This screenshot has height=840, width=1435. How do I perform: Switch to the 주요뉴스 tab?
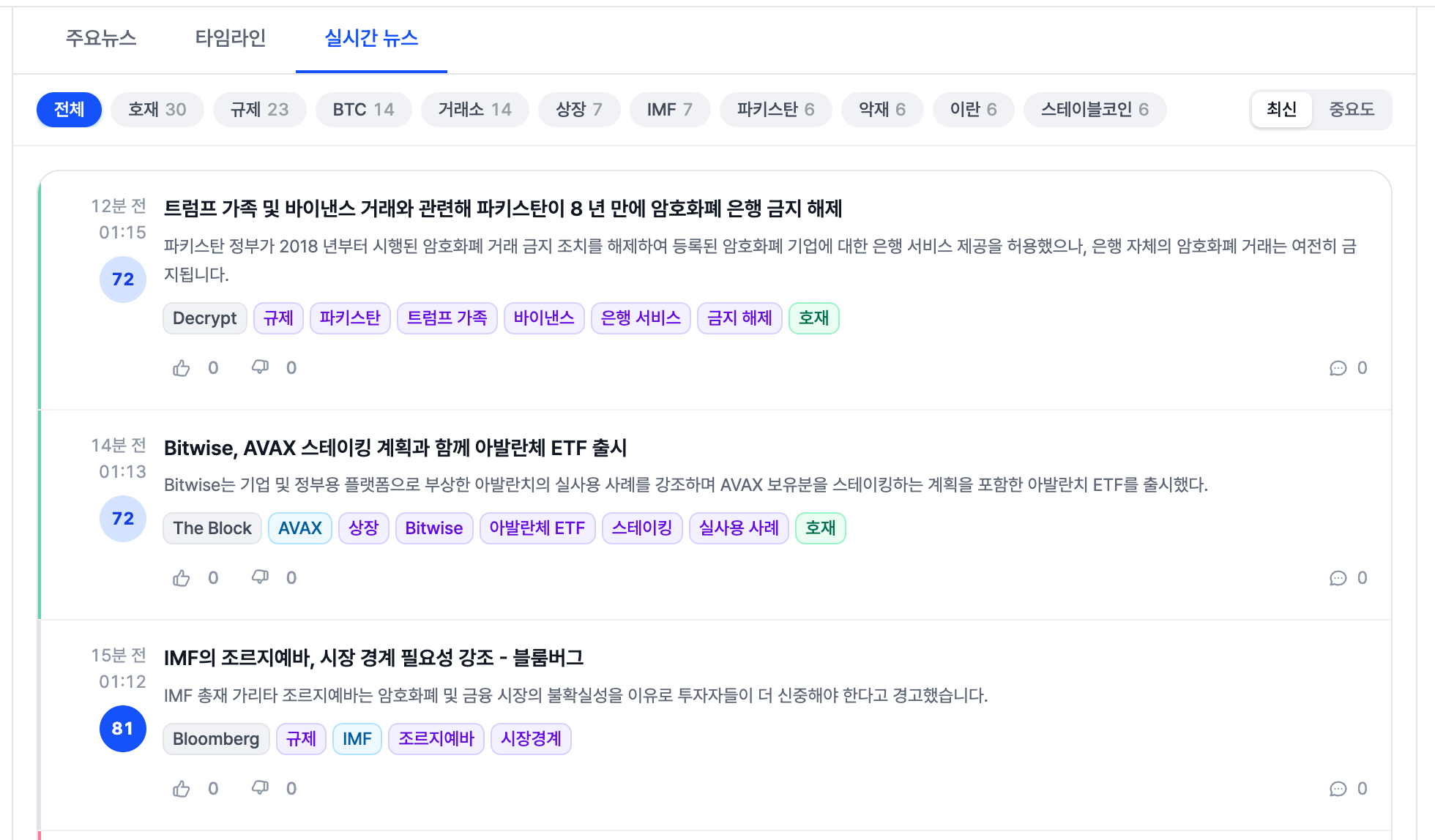[101, 38]
